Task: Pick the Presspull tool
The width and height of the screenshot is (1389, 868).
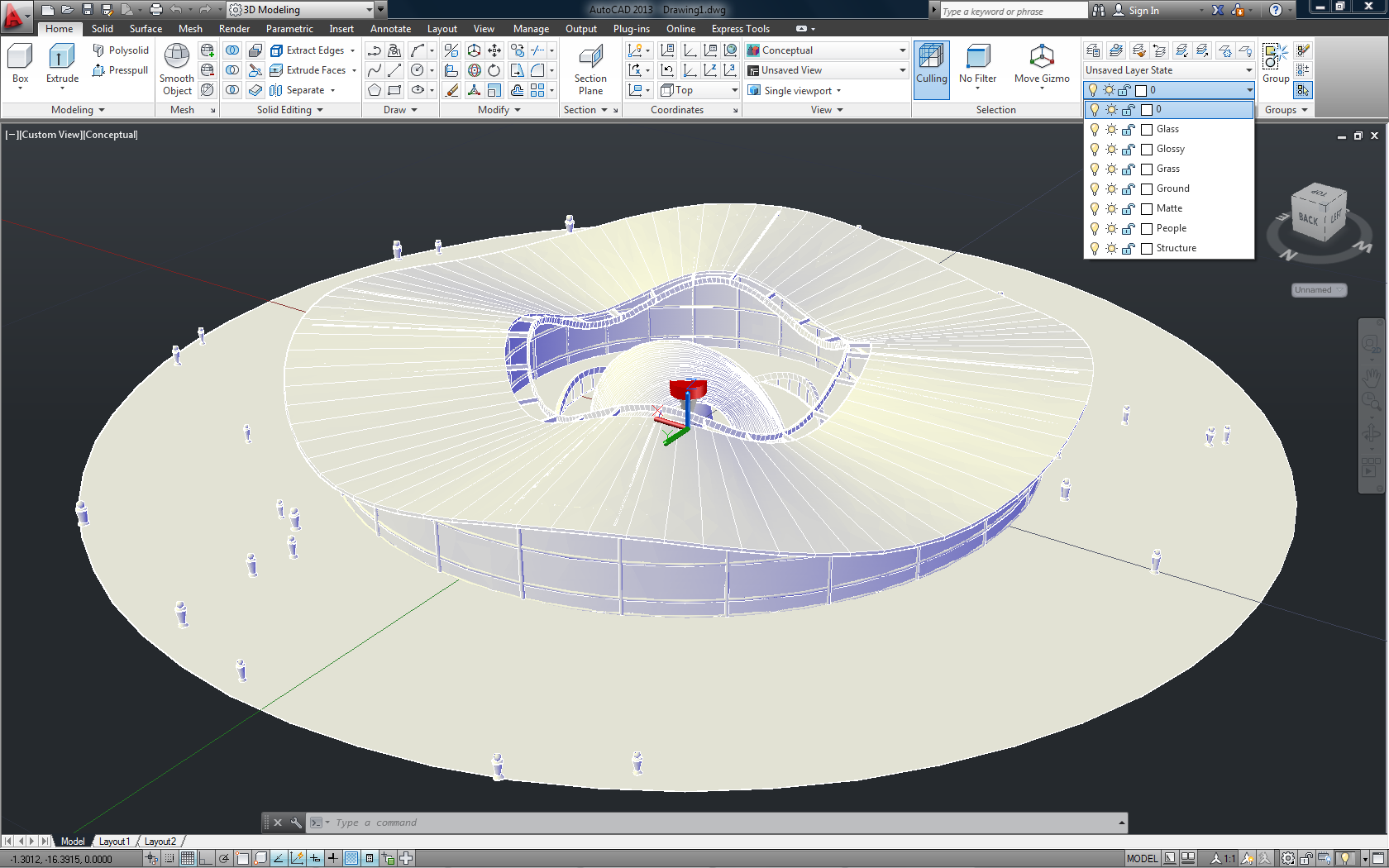Action: pos(121,70)
